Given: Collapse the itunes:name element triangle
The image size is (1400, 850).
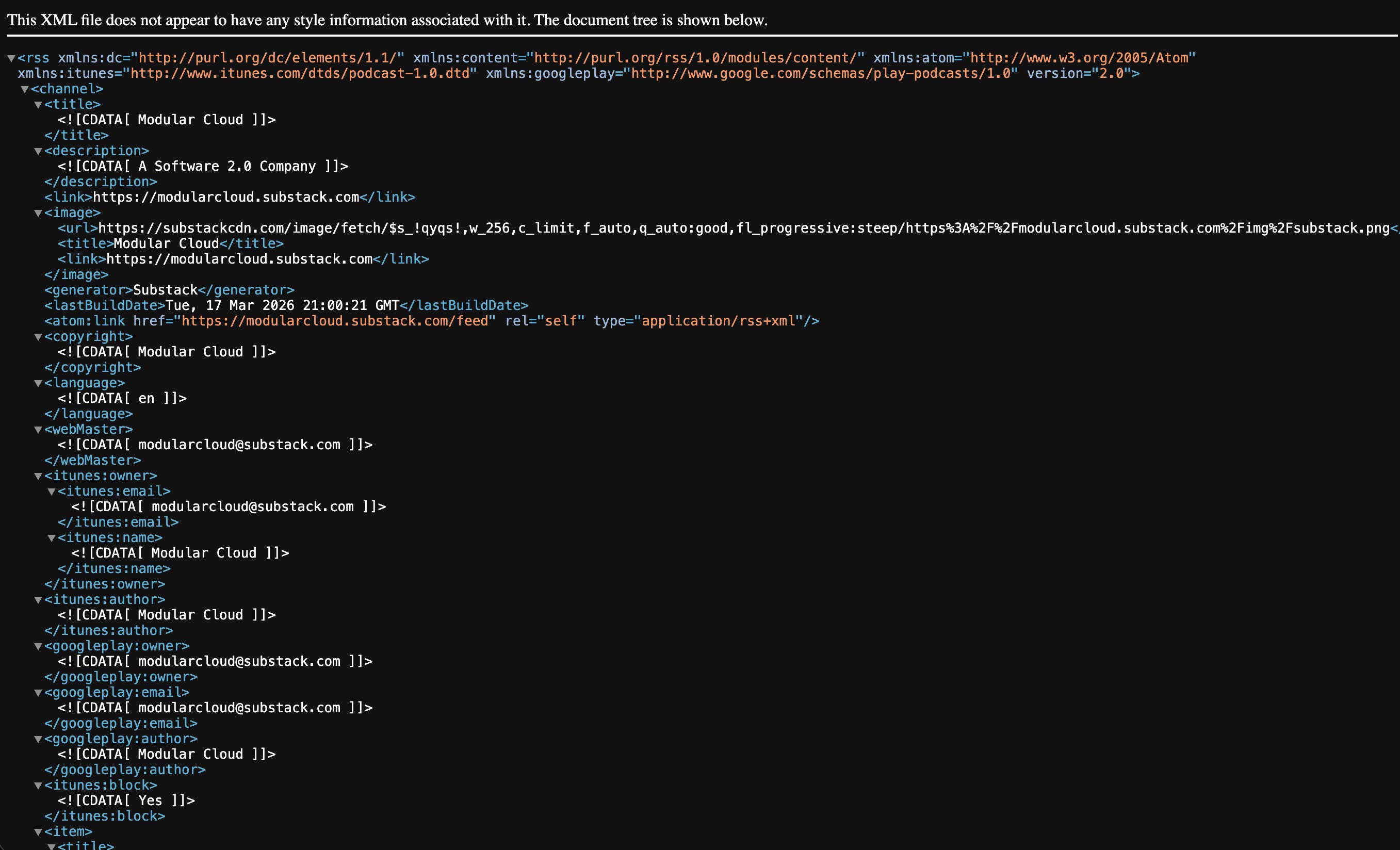Looking at the screenshot, I should point(51,538).
